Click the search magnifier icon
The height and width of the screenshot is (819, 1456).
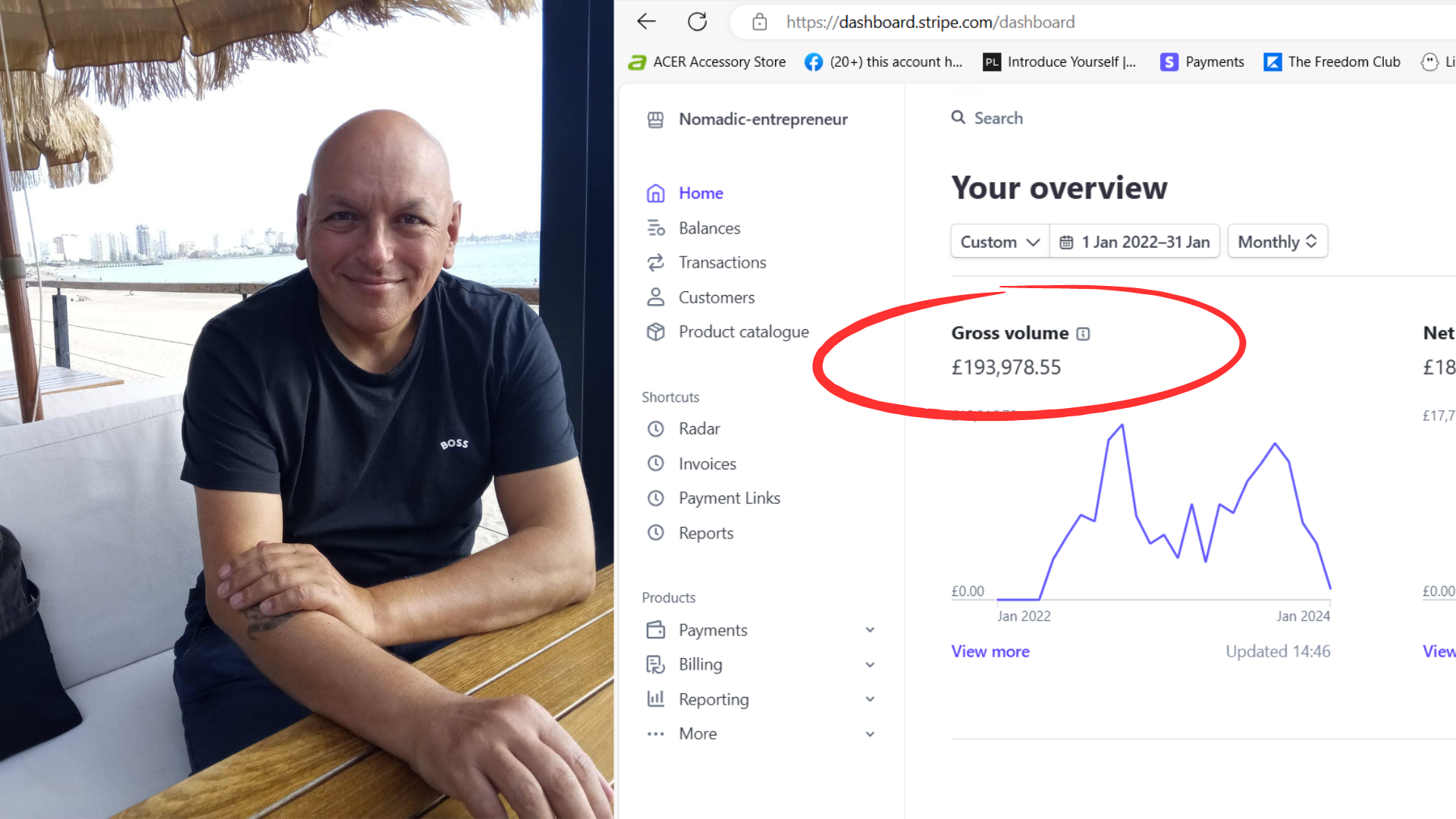coord(959,118)
